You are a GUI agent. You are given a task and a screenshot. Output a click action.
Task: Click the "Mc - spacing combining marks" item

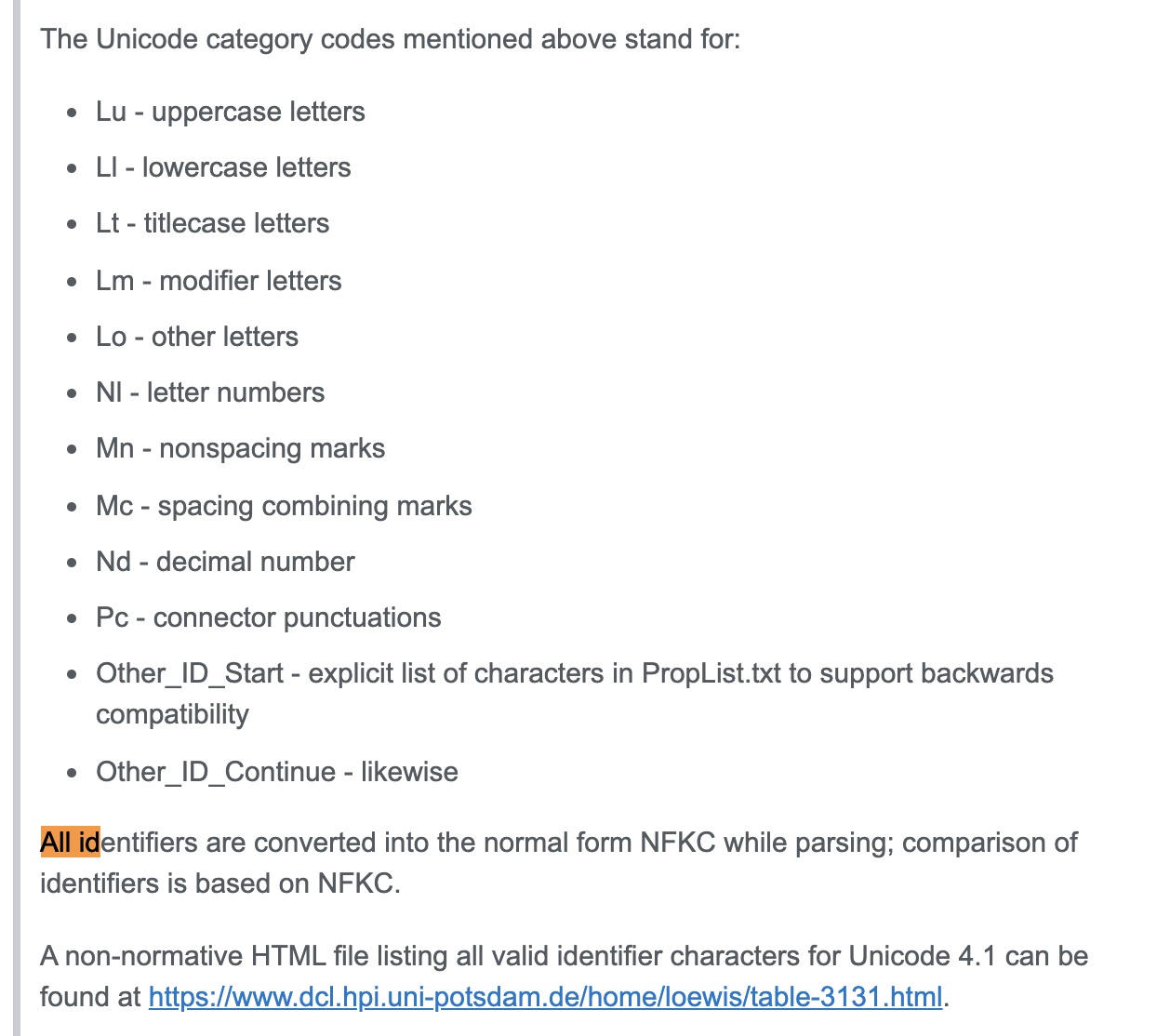pos(284,506)
